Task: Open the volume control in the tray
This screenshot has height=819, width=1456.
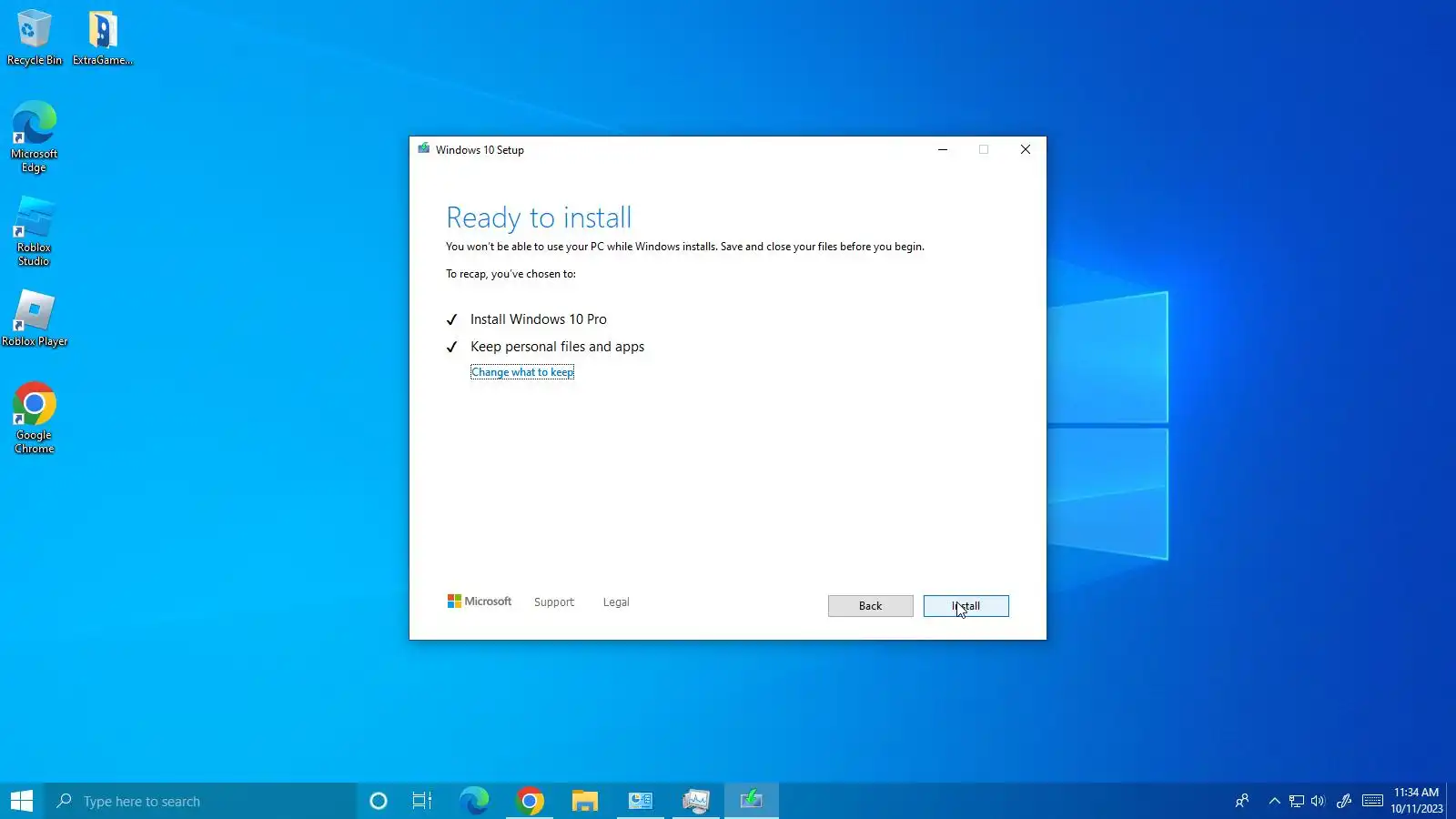Action: 1318,801
